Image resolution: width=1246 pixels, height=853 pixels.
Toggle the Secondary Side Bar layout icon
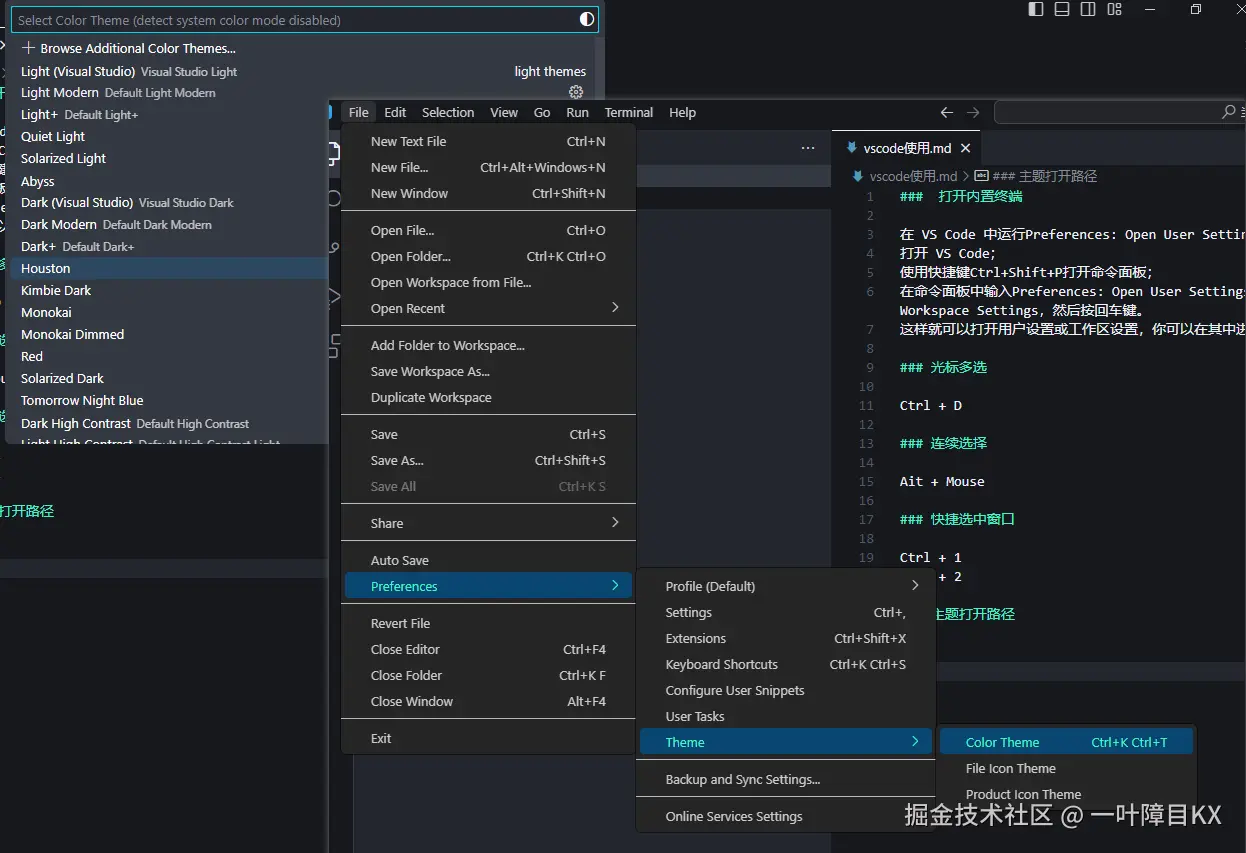click(x=1088, y=9)
